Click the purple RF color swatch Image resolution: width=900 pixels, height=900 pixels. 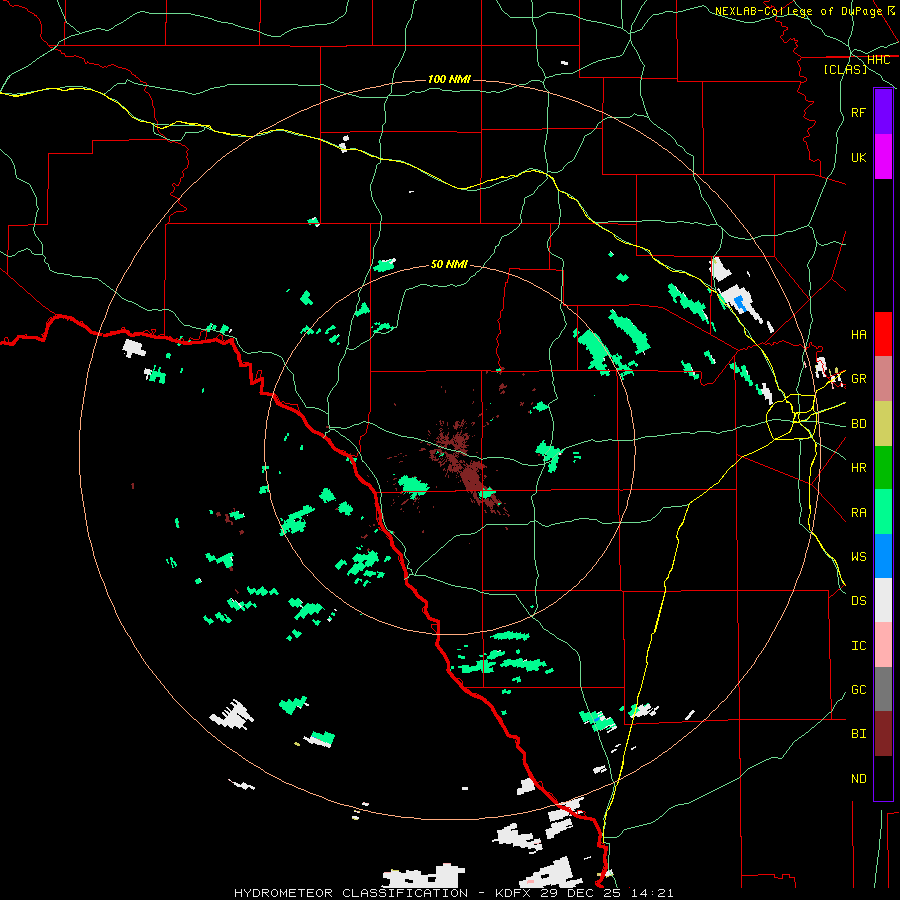883,112
